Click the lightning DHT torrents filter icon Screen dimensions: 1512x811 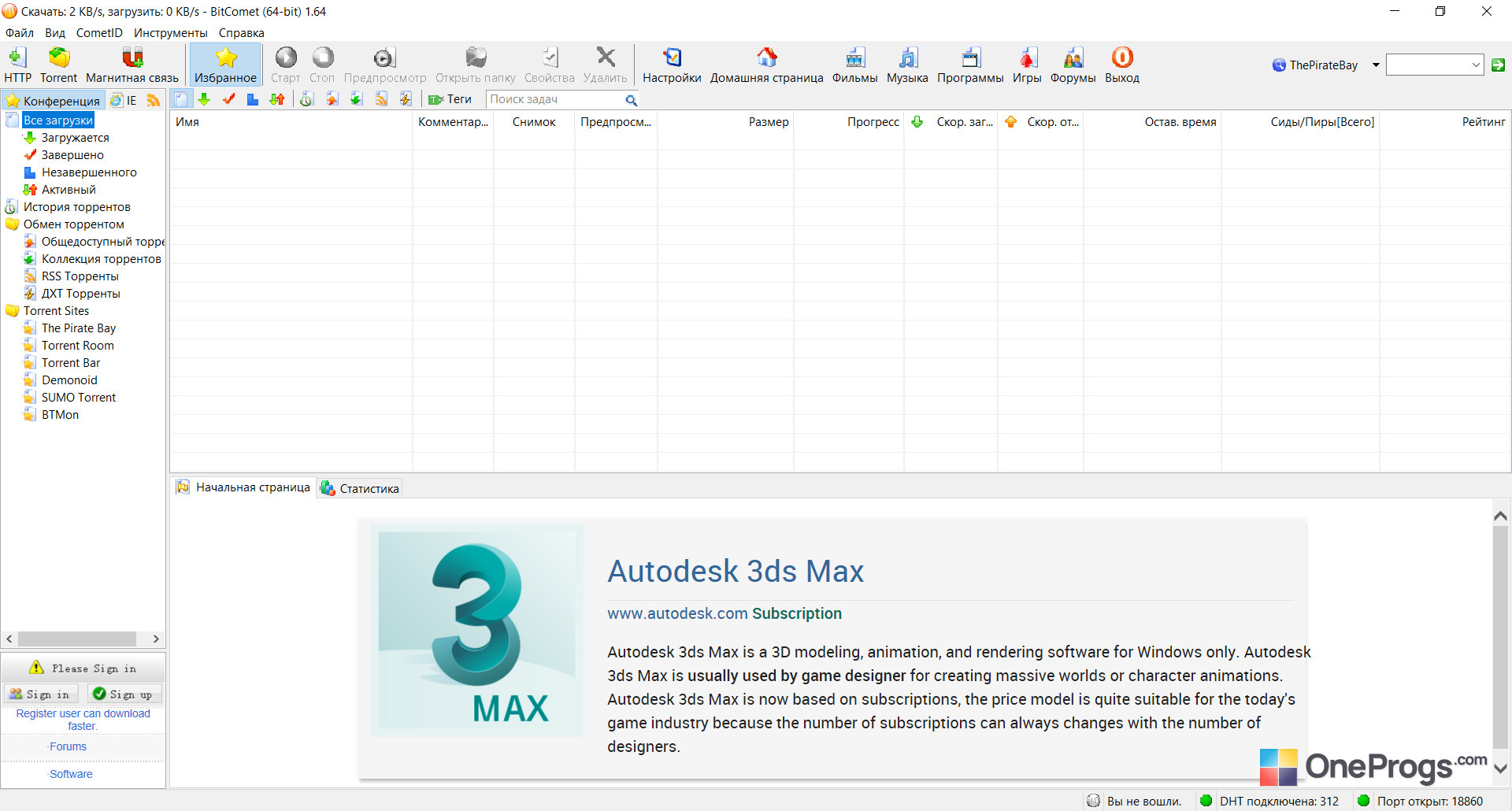(406, 99)
